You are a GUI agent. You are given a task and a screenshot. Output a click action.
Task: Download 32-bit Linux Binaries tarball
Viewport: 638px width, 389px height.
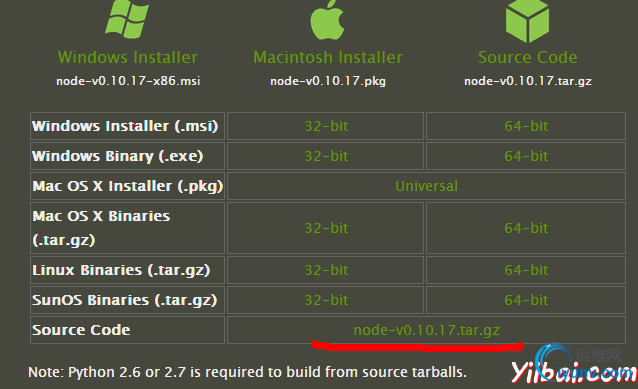click(326, 270)
